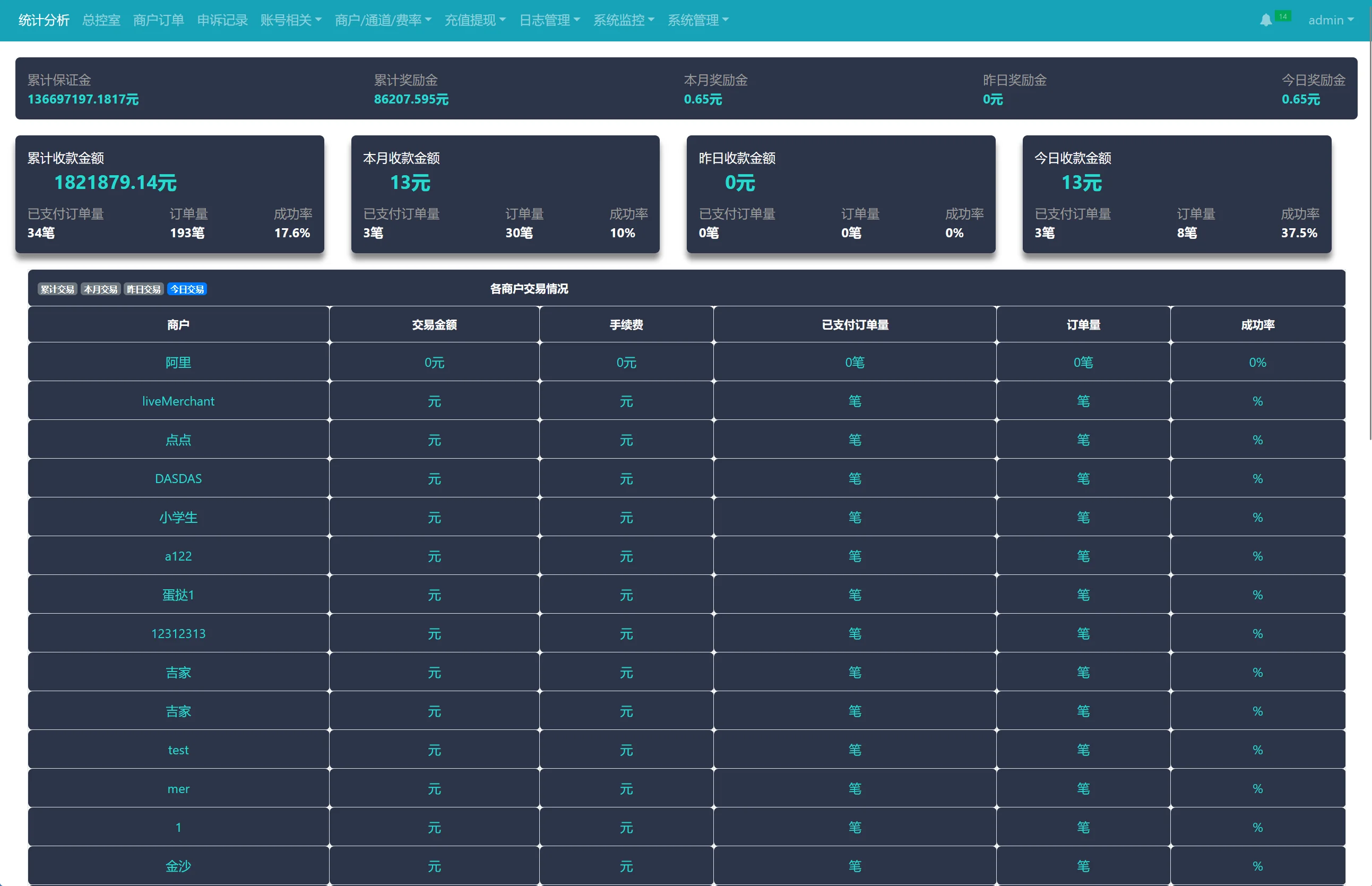Viewport: 1372px width, 886px height.
Task: Open 申诉记录 in the navbar
Action: (222, 21)
